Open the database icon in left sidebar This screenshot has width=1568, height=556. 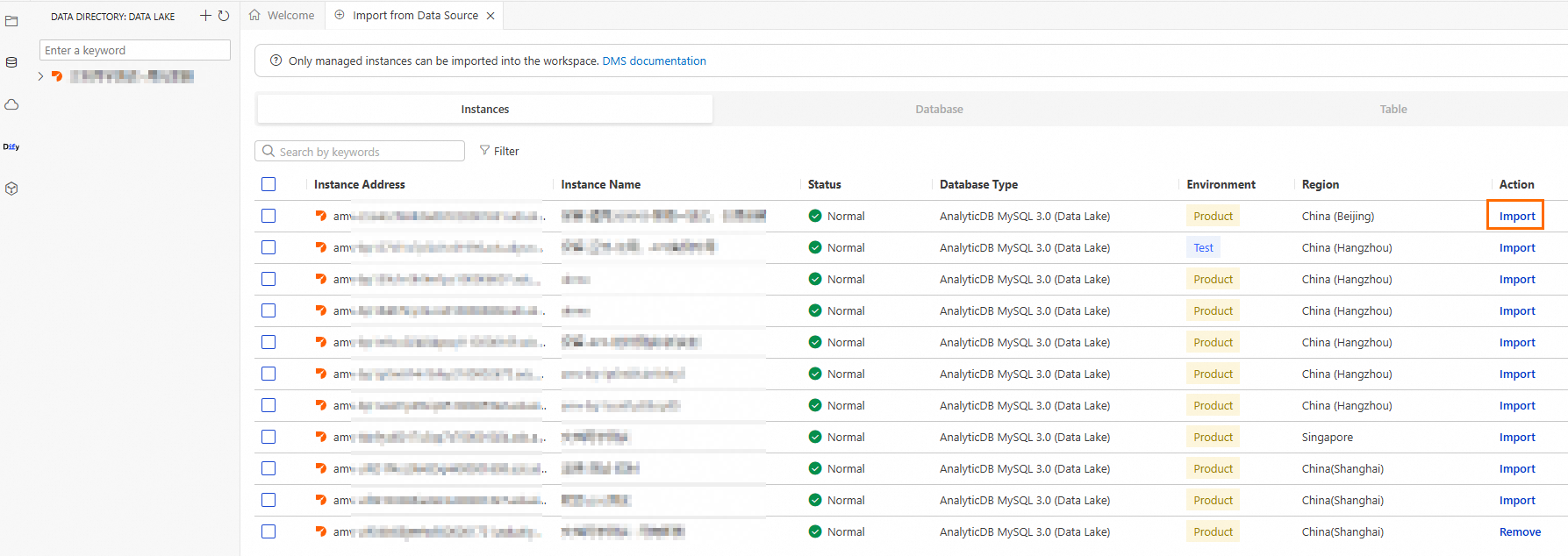(11, 62)
